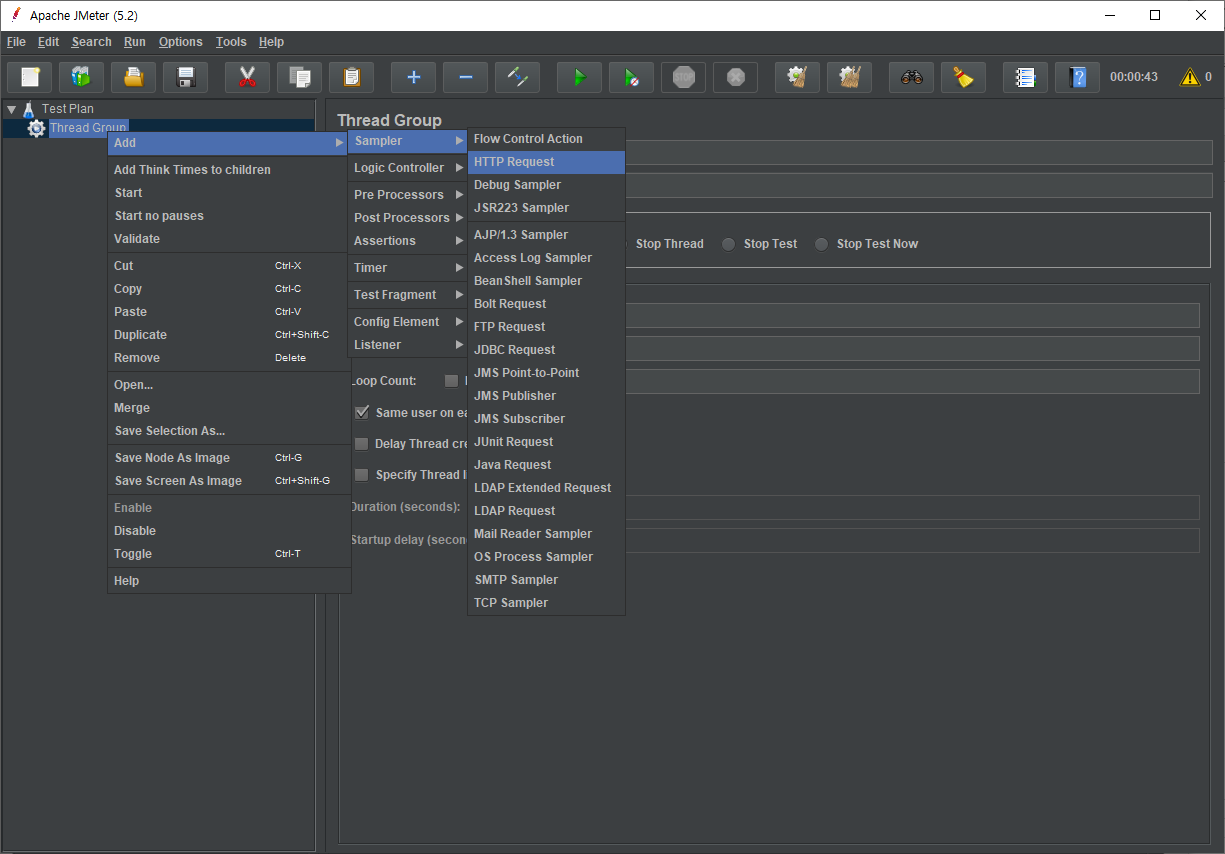
Task: Uncheck Same user on each iteration
Action: [x=362, y=412]
